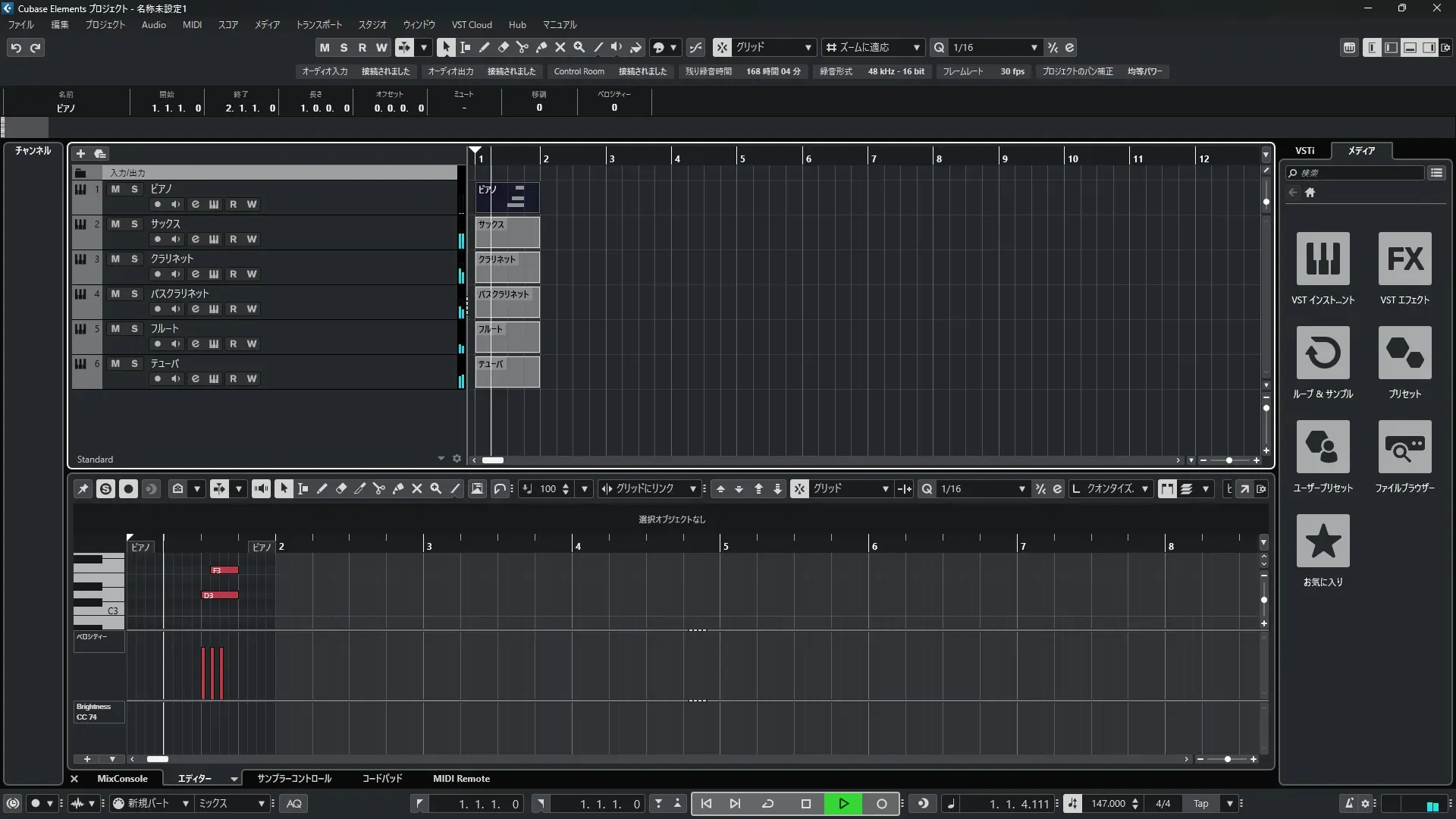Open VST Instruments in media panel
Image resolution: width=1456 pixels, height=819 pixels.
(1323, 259)
